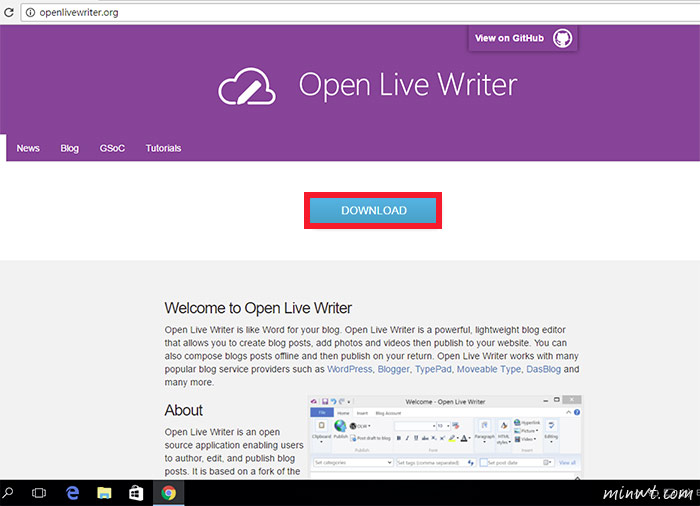Click the GitHub octocat icon
Image resolution: width=700 pixels, height=506 pixels.
562,38
